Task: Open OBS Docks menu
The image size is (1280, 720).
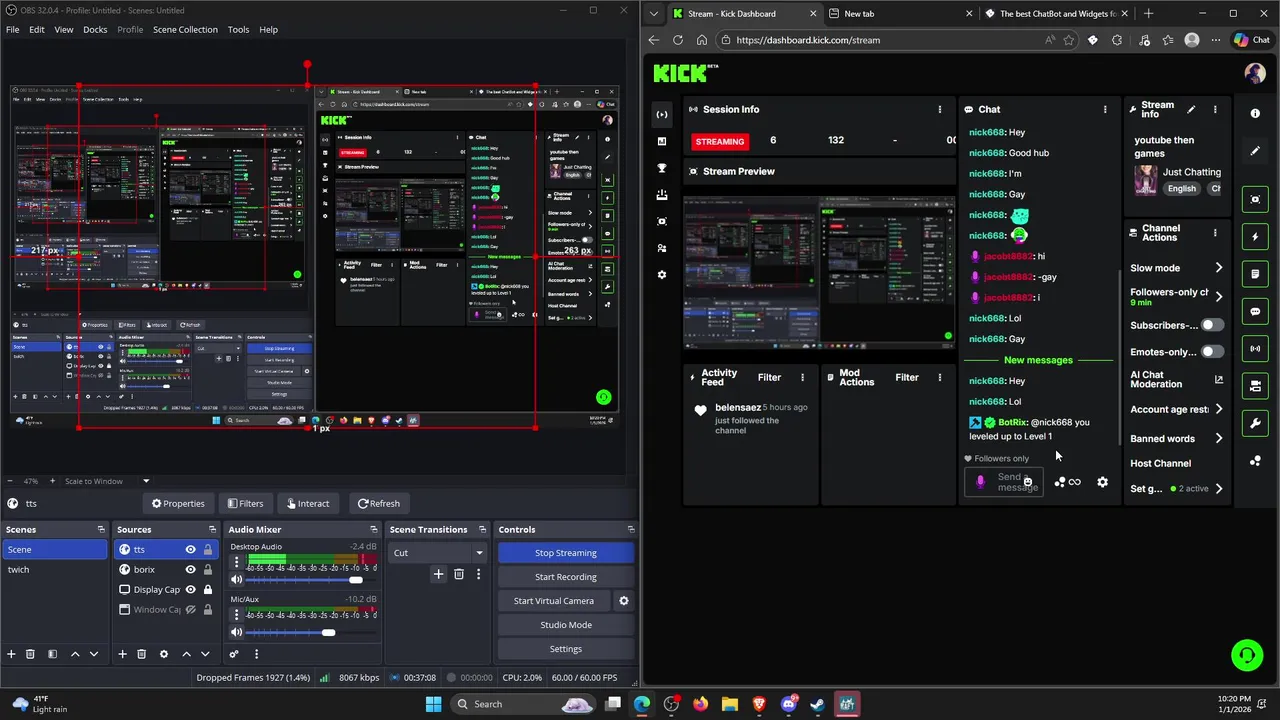Action: coord(95,29)
